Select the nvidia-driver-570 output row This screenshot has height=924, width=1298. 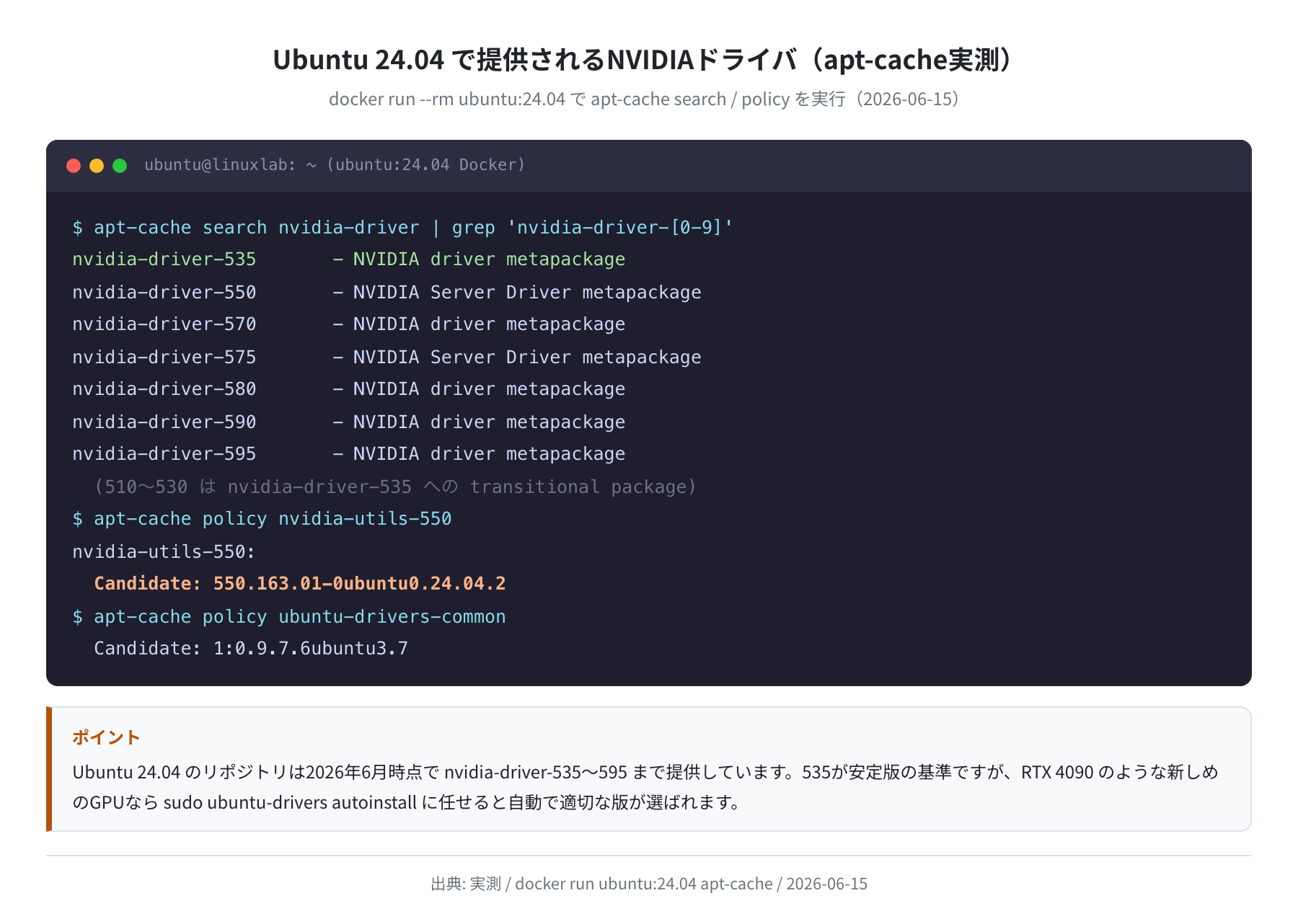coord(349,324)
